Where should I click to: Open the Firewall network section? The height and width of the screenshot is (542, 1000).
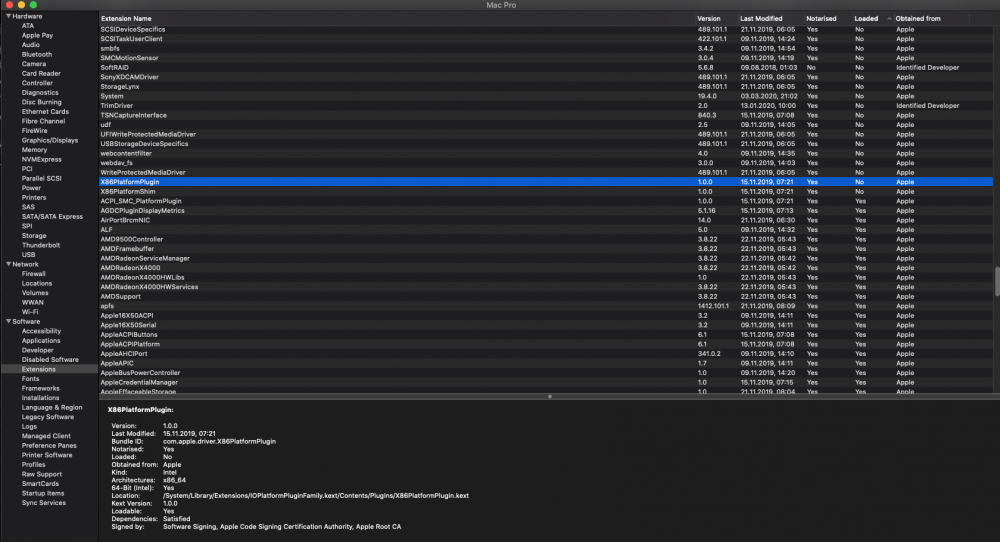pyautogui.click(x=33, y=274)
